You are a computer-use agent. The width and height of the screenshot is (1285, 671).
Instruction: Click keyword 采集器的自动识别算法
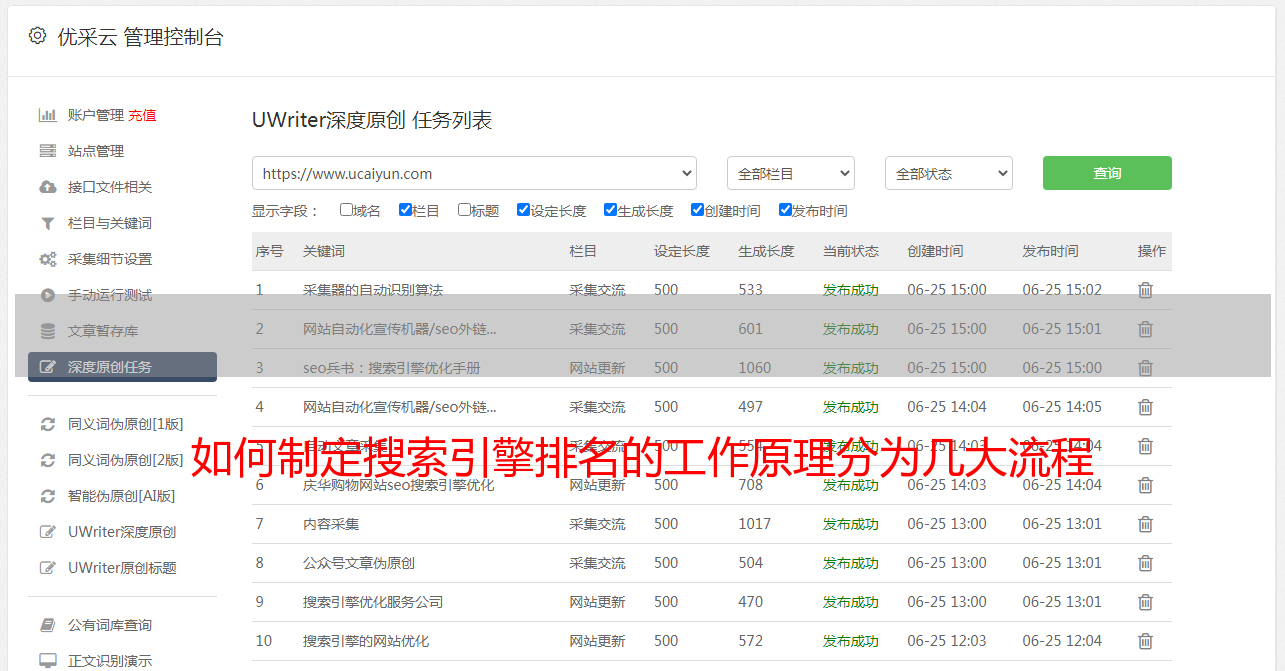click(373, 290)
